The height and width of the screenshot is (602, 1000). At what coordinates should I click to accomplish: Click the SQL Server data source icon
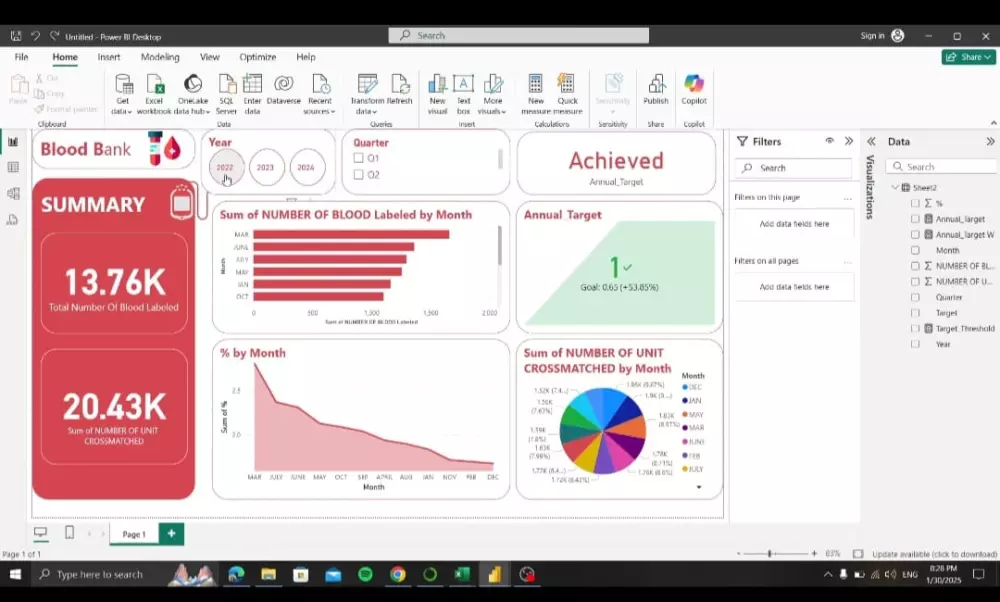[x=225, y=90]
